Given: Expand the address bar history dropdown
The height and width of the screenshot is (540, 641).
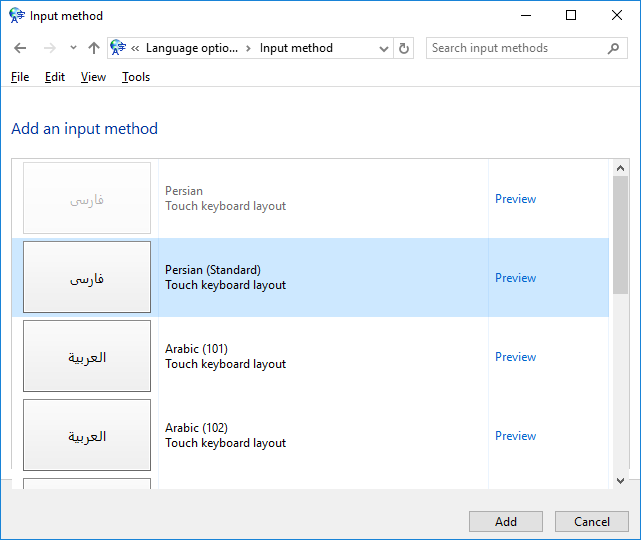Looking at the screenshot, I should (x=385, y=48).
